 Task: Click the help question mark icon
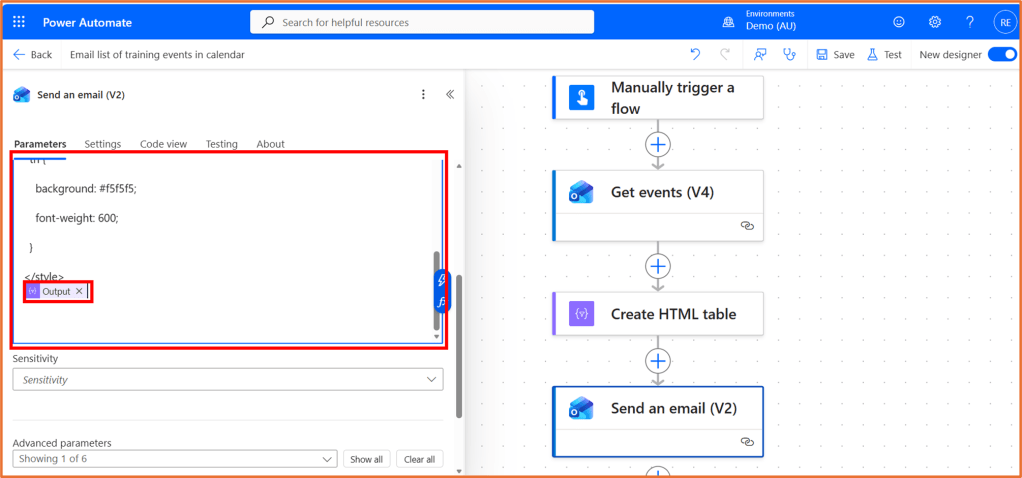tap(969, 22)
